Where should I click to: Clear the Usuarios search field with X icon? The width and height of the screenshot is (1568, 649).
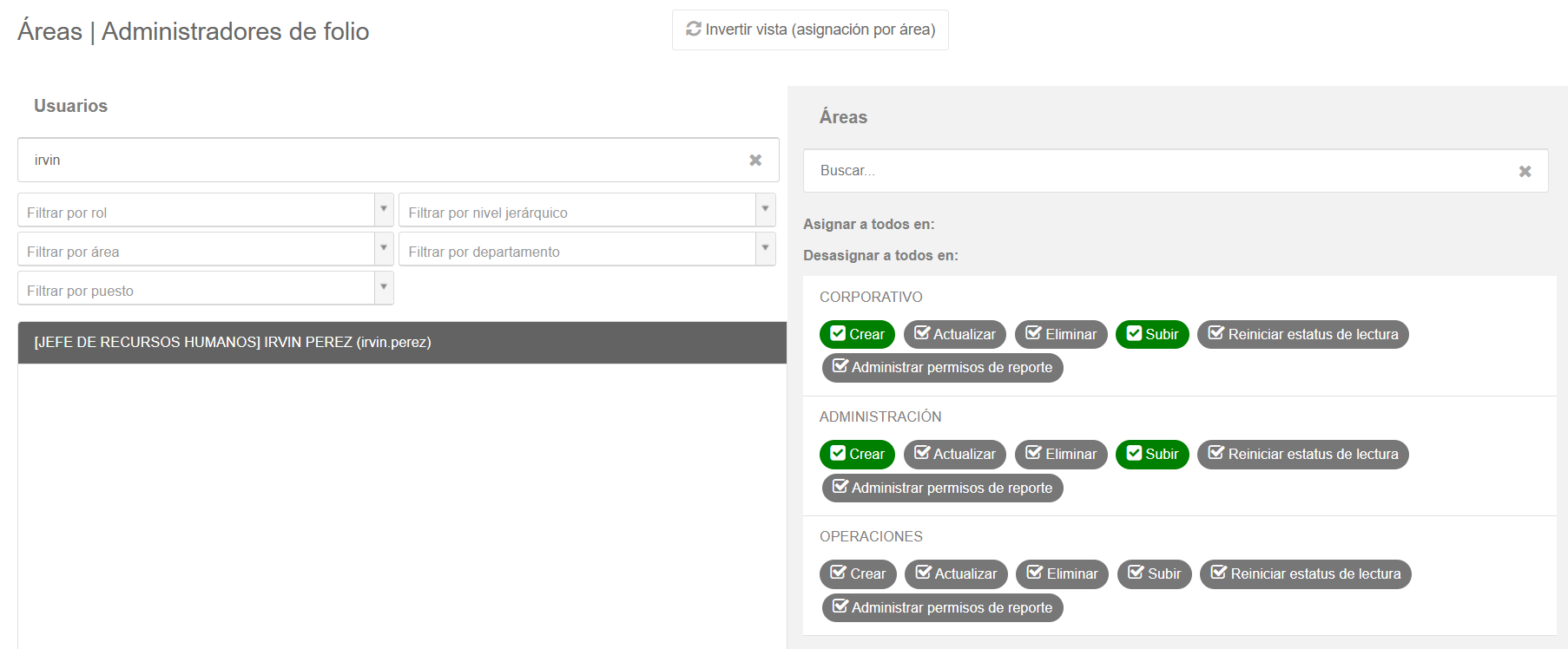click(755, 161)
